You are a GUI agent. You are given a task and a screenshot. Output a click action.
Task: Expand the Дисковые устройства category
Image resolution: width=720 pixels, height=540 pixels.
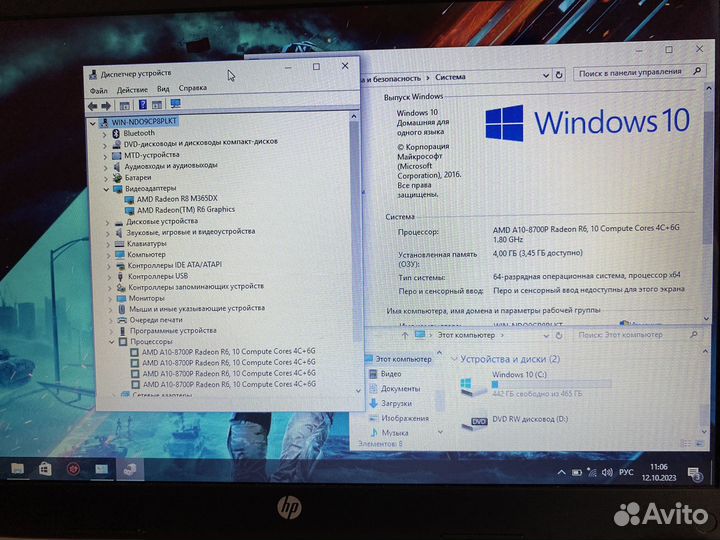pyautogui.click(x=107, y=223)
